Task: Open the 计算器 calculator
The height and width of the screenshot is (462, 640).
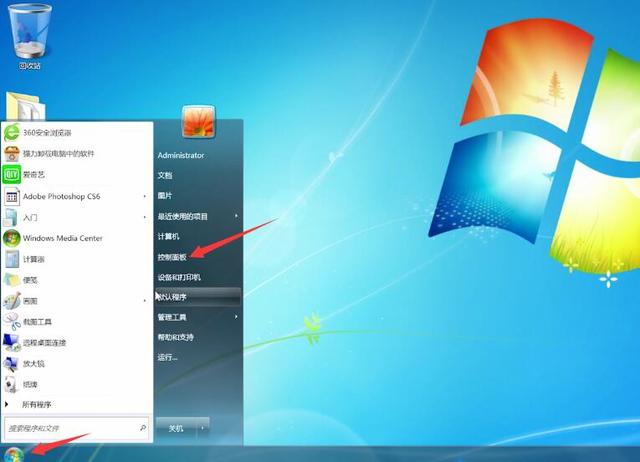Action: 34,259
